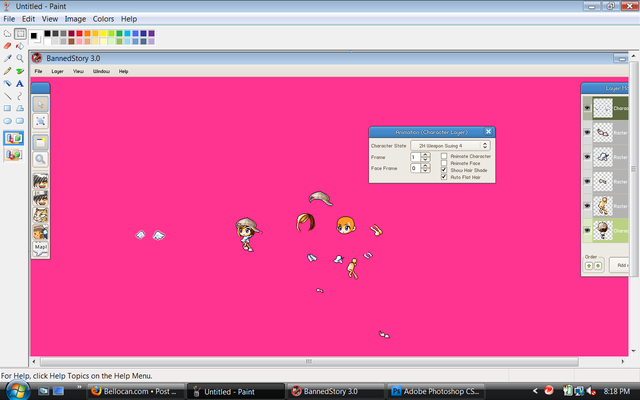This screenshot has width=640, height=400.
Task: Pick the purple color swatch in palette
Action: (151, 33)
